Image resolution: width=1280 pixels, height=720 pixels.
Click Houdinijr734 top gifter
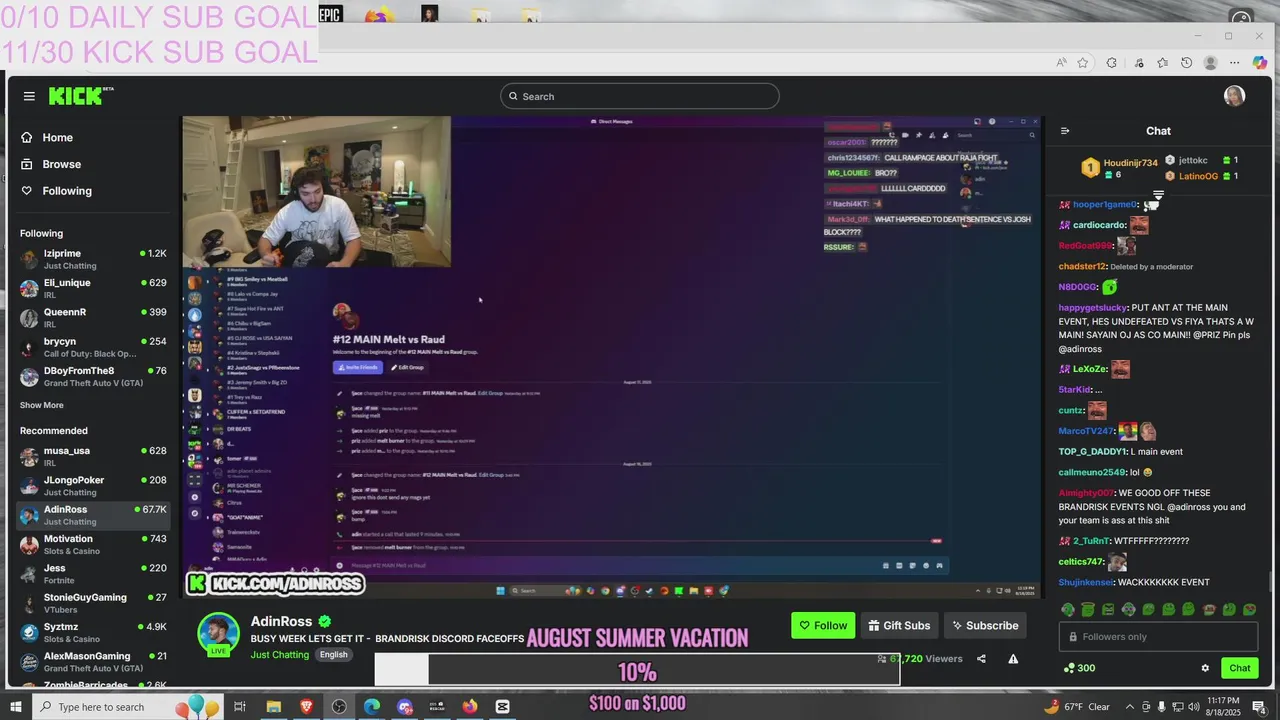[x=1130, y=162]
